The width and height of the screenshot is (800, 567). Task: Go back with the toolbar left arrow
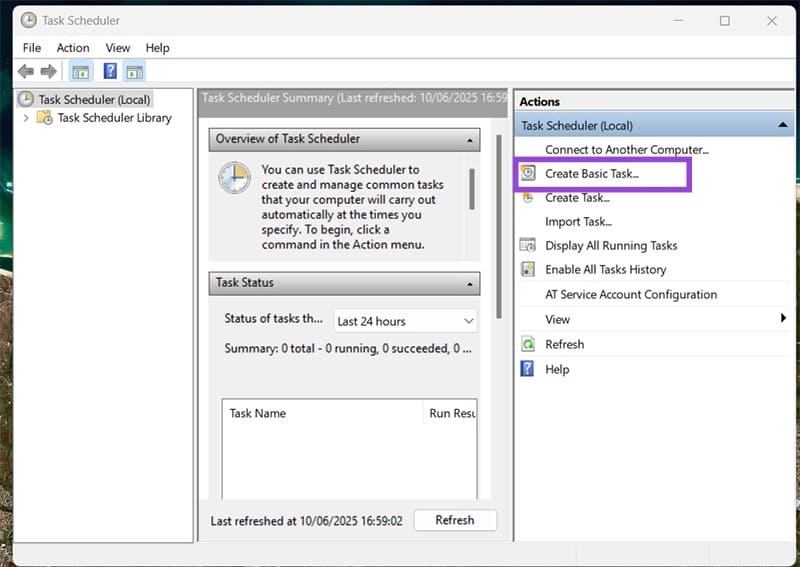pyautogui.click(x=26, y=71)
